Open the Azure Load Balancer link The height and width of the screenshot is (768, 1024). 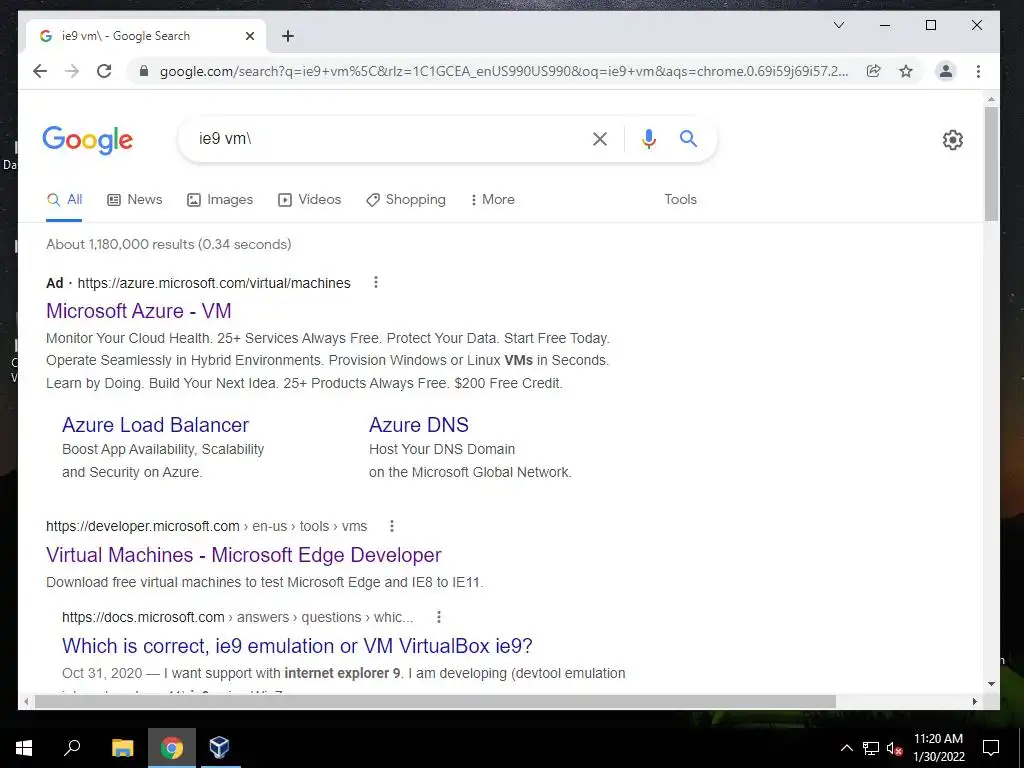155,424
